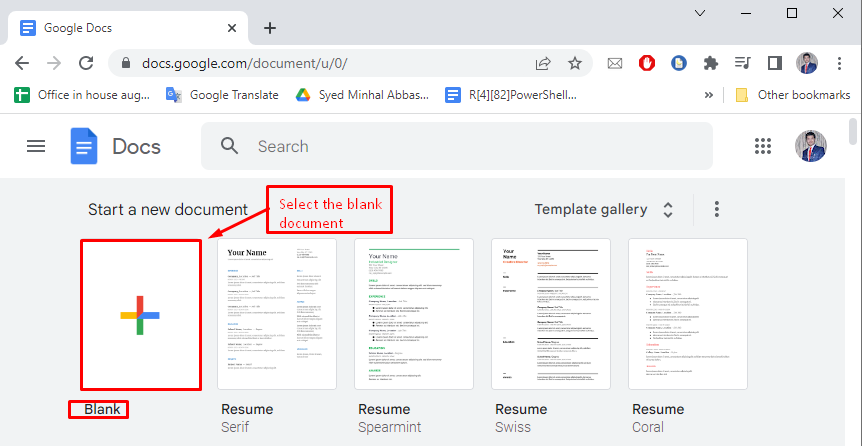Open the Google Translate bookmark
This screenshot has width=862, height=446.
(222, 95)
